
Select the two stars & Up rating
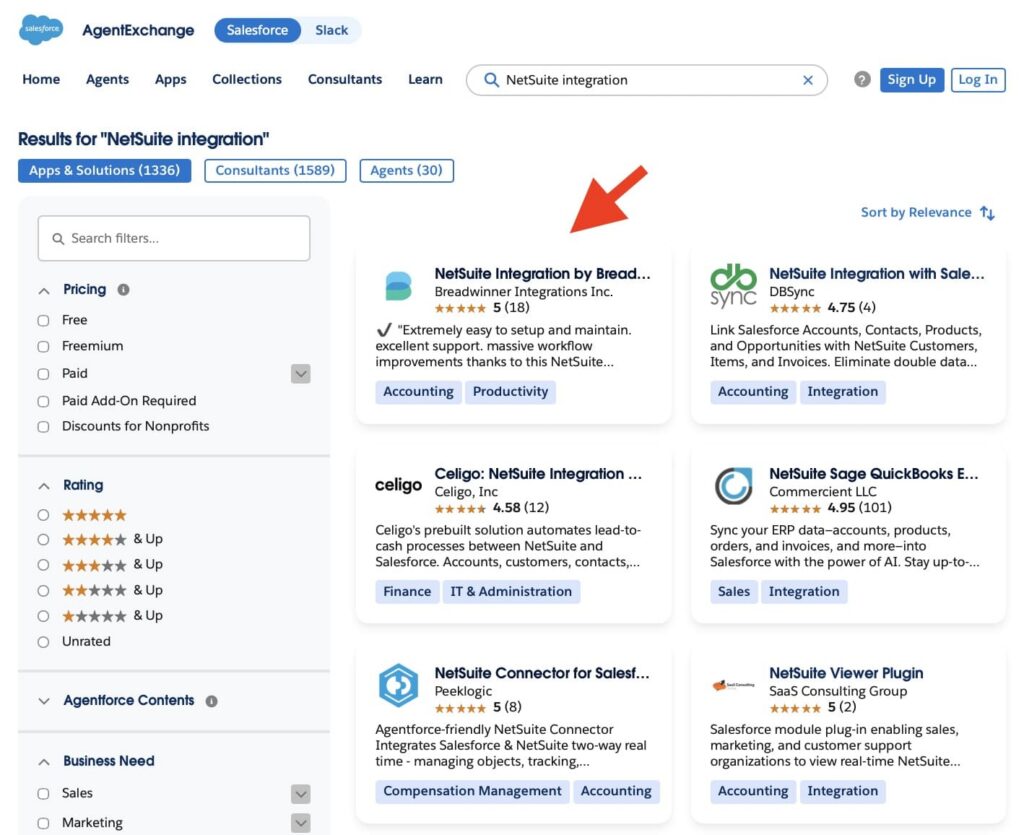tap(43, 591)
